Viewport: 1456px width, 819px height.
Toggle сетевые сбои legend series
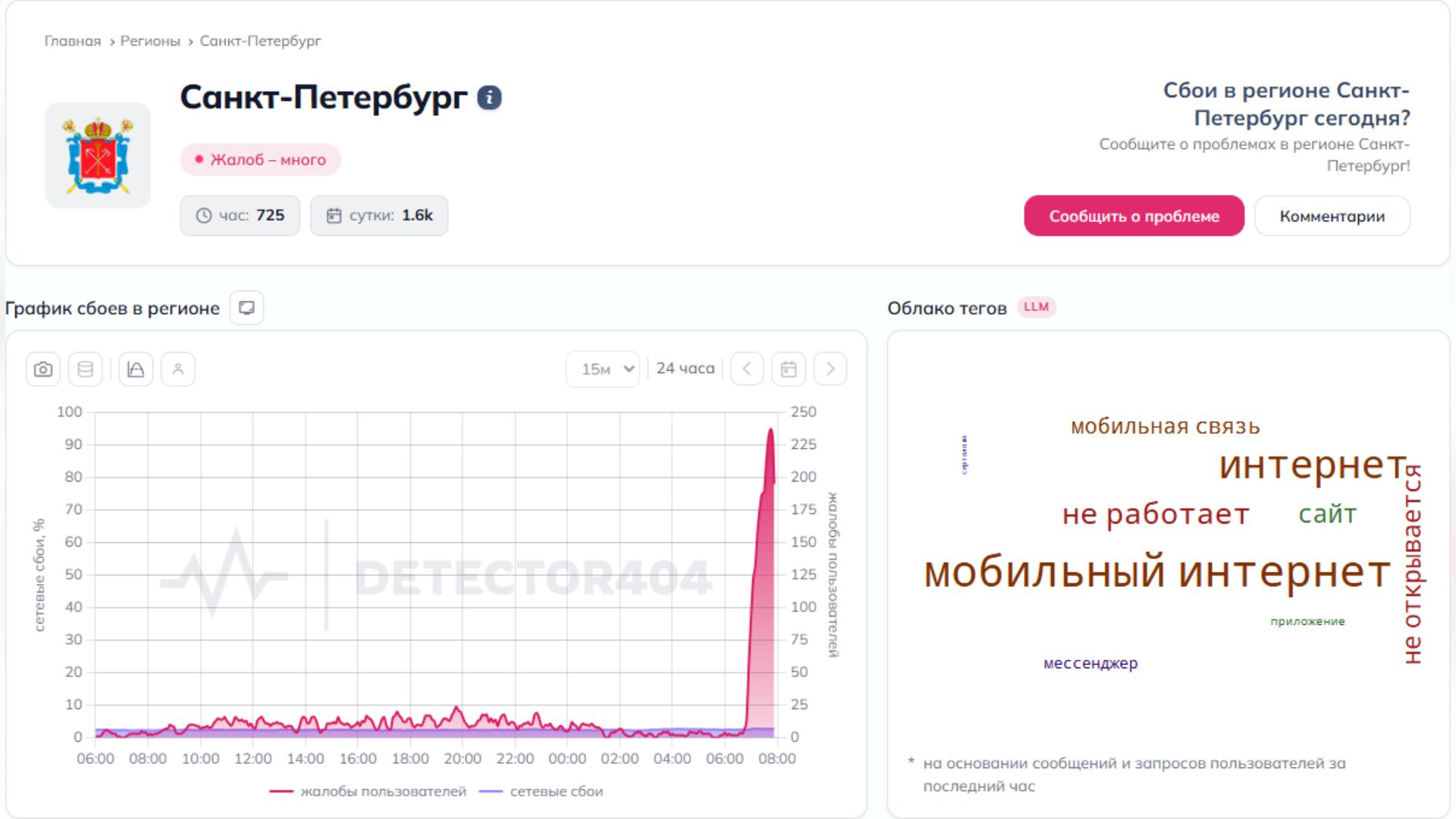click(542, 792)
